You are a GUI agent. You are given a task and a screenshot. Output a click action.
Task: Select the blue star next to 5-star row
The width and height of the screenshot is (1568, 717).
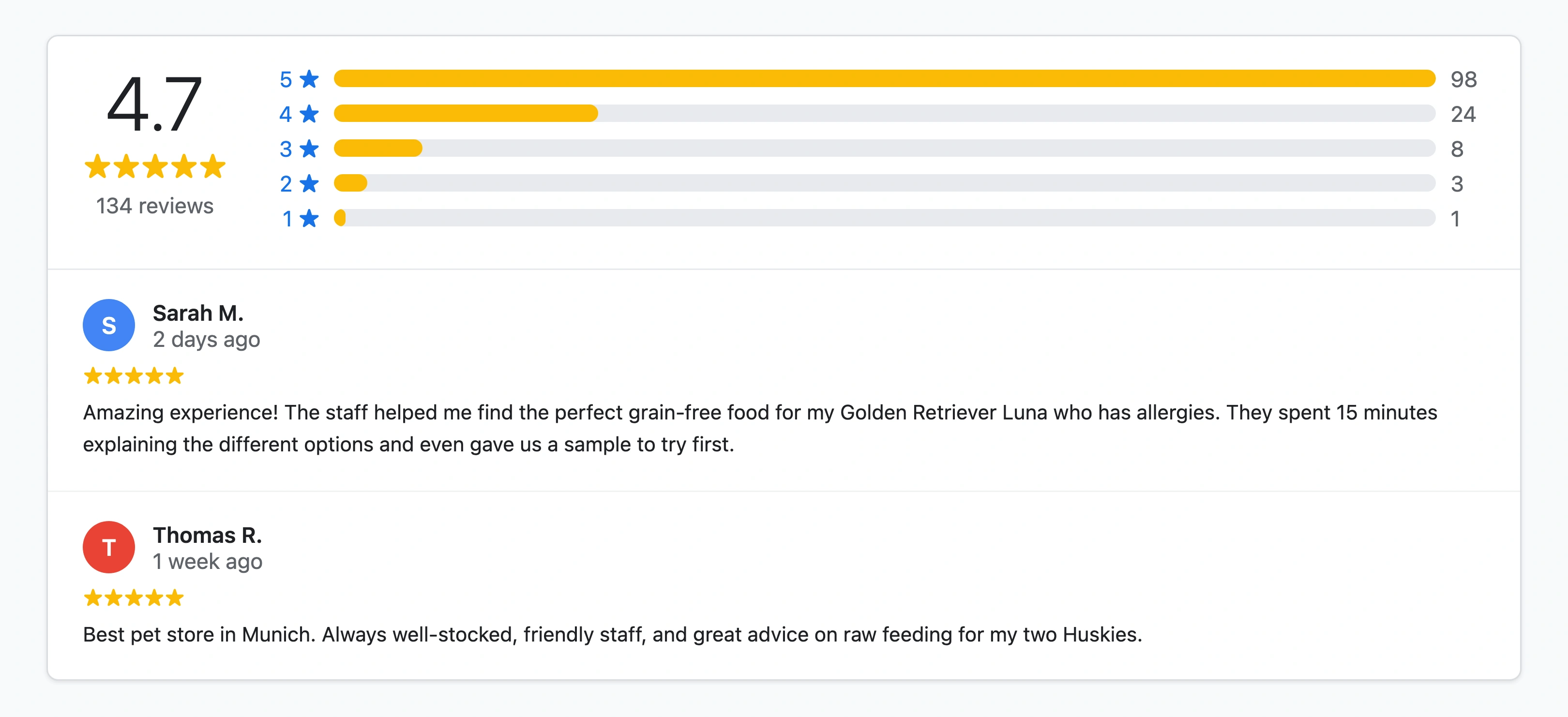(309, 78)
